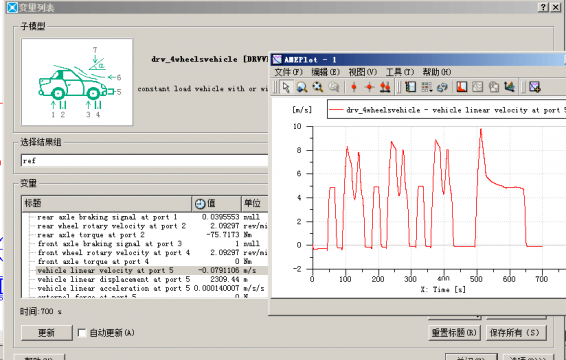The width and height of the screenshot is (566, 360).
Task: Open the 编辑(E) menu in AMEPlot
Action: pyautogui.click(x=326, y=72)
